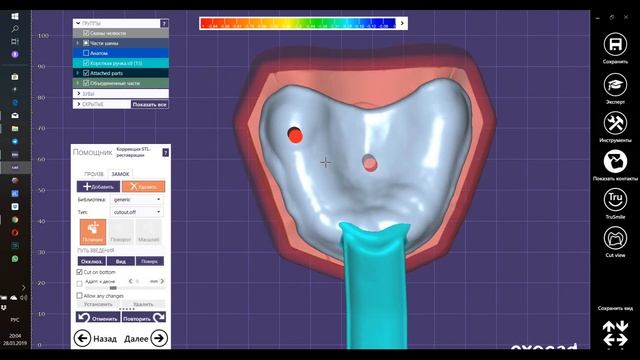Check the Allow any changes checkbox
Viewport: 640px width, 360px height.
[x=79, y=296]
